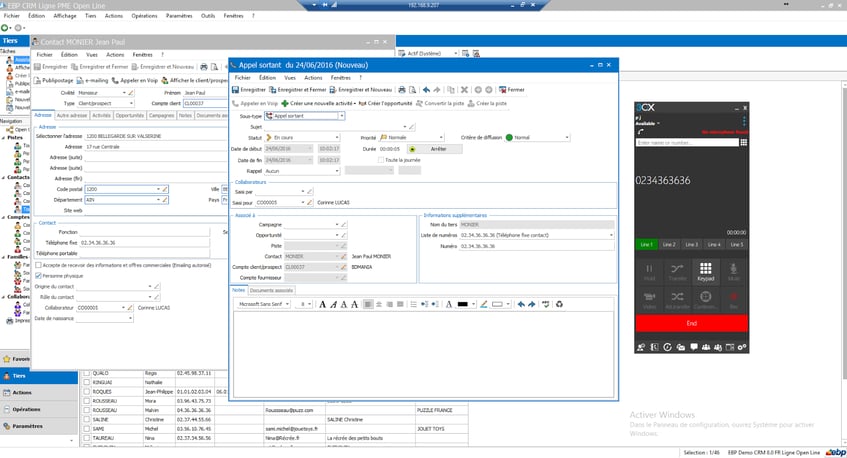Click the Transfer button in 3CX phone
The image size is (847, 458).
coord(677,272)
